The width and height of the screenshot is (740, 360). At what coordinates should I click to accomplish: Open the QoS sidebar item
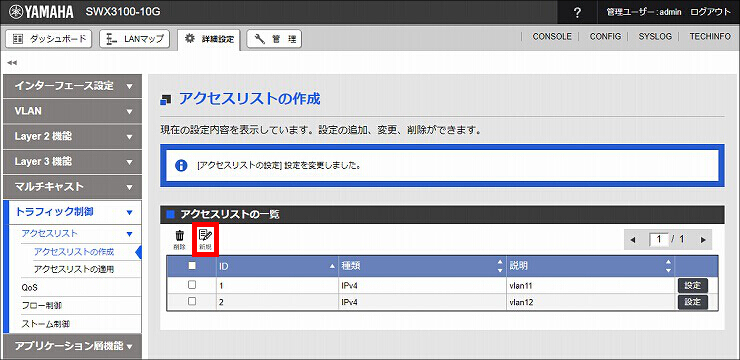click(29, 287)
